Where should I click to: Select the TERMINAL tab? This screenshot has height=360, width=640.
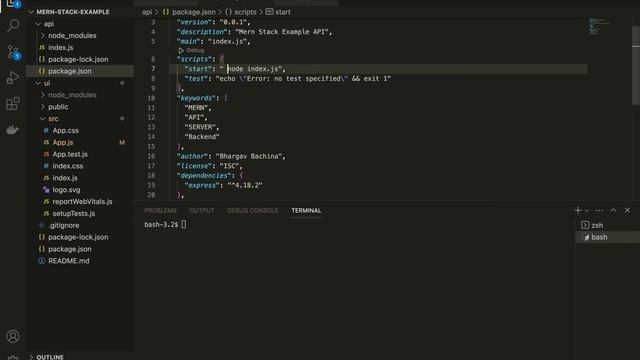[306, 211]
